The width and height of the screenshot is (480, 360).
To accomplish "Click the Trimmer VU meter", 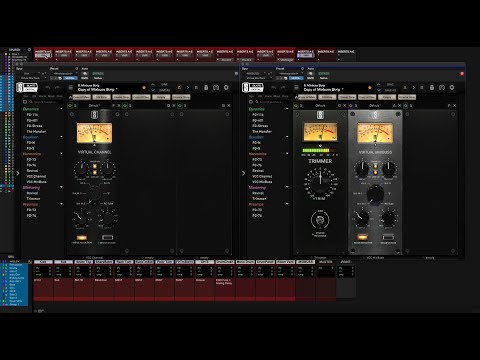I will coord(320,132).
